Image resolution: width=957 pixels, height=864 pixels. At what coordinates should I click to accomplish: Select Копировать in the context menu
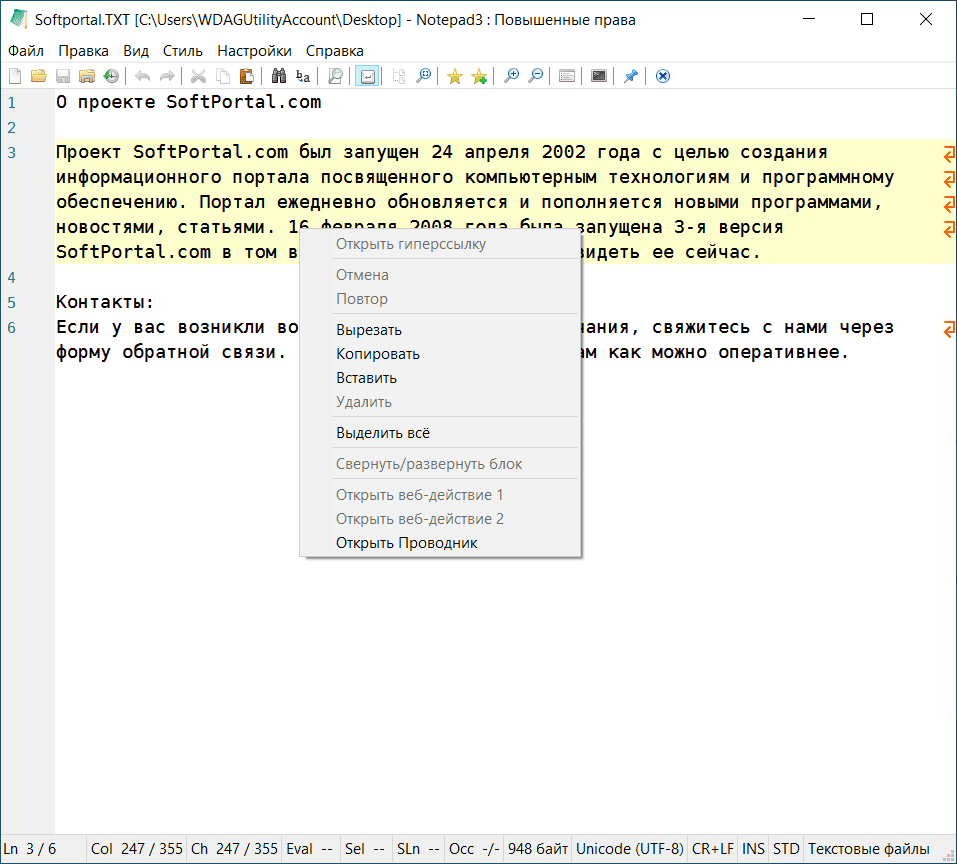pos(378,354)
